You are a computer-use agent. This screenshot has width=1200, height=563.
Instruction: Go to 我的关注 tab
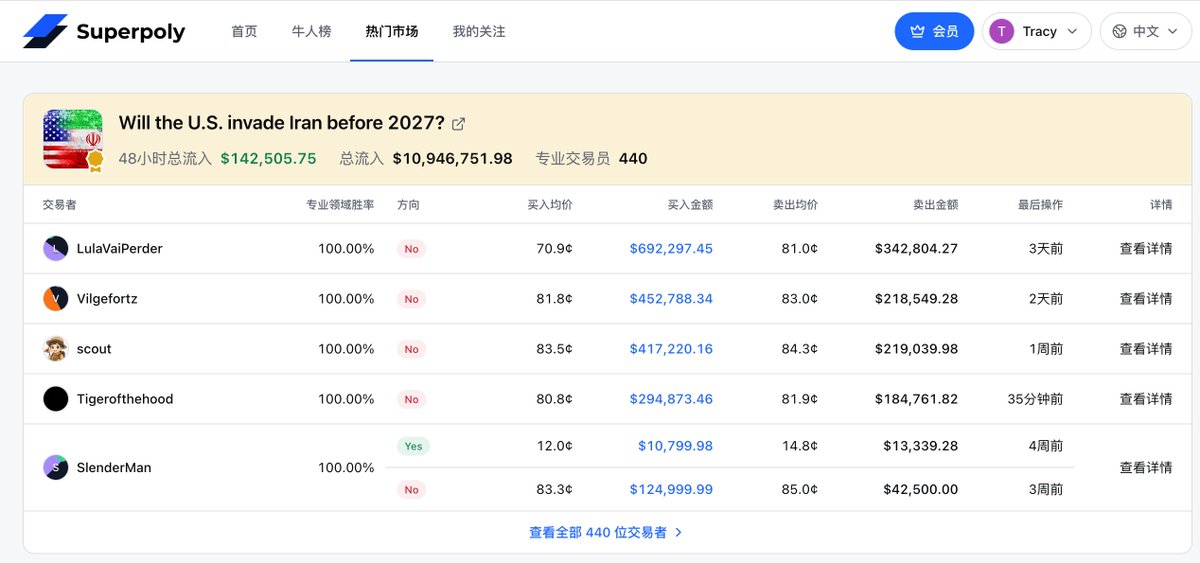pyautogui.click(x=479, y=31)
